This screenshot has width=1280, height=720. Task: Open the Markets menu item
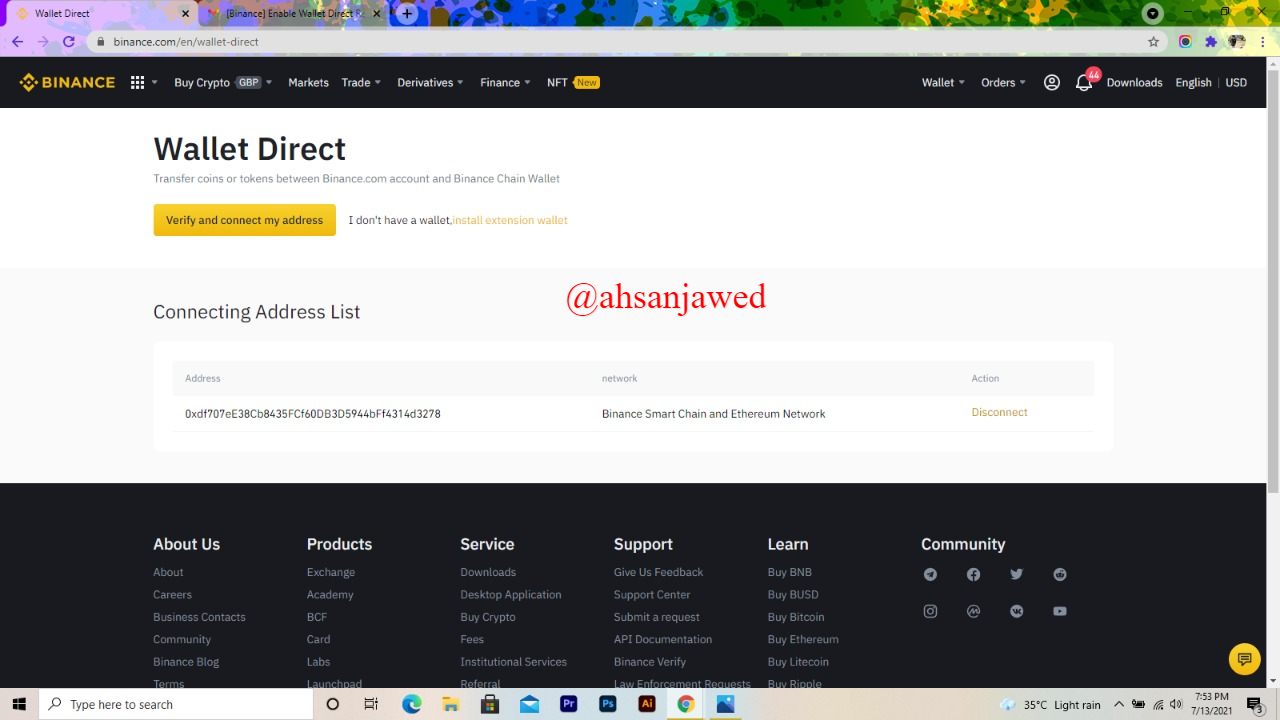[x=308, y=82]
